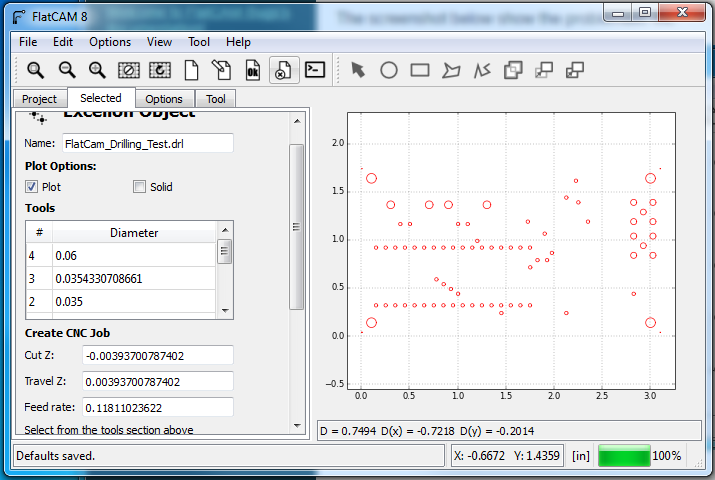Screen dimensions: 715x480
Task: Select the rectangle drawing tool
Action: click(420, 70)
